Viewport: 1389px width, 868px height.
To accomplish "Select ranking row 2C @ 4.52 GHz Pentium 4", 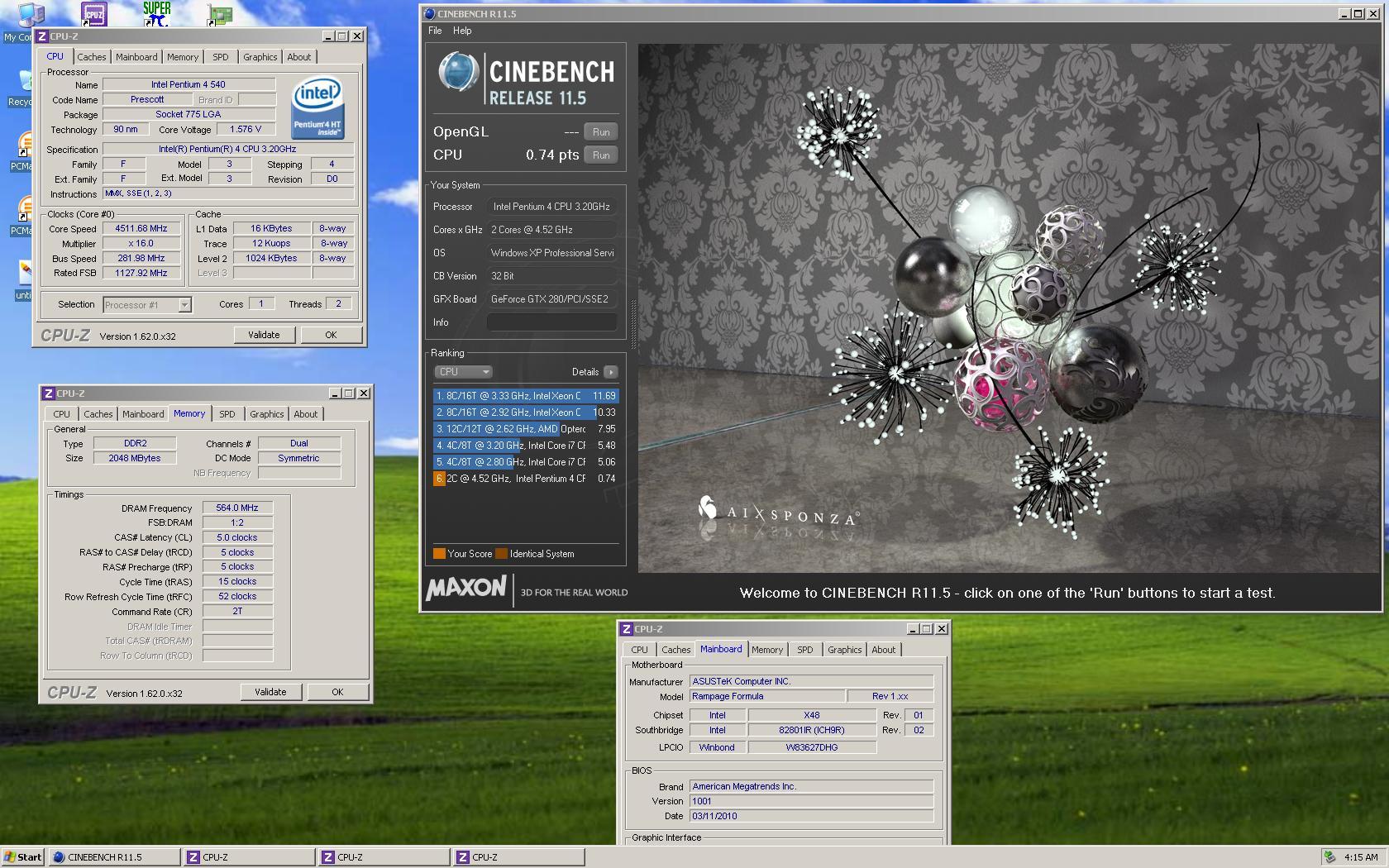I will tap(526, 479).
